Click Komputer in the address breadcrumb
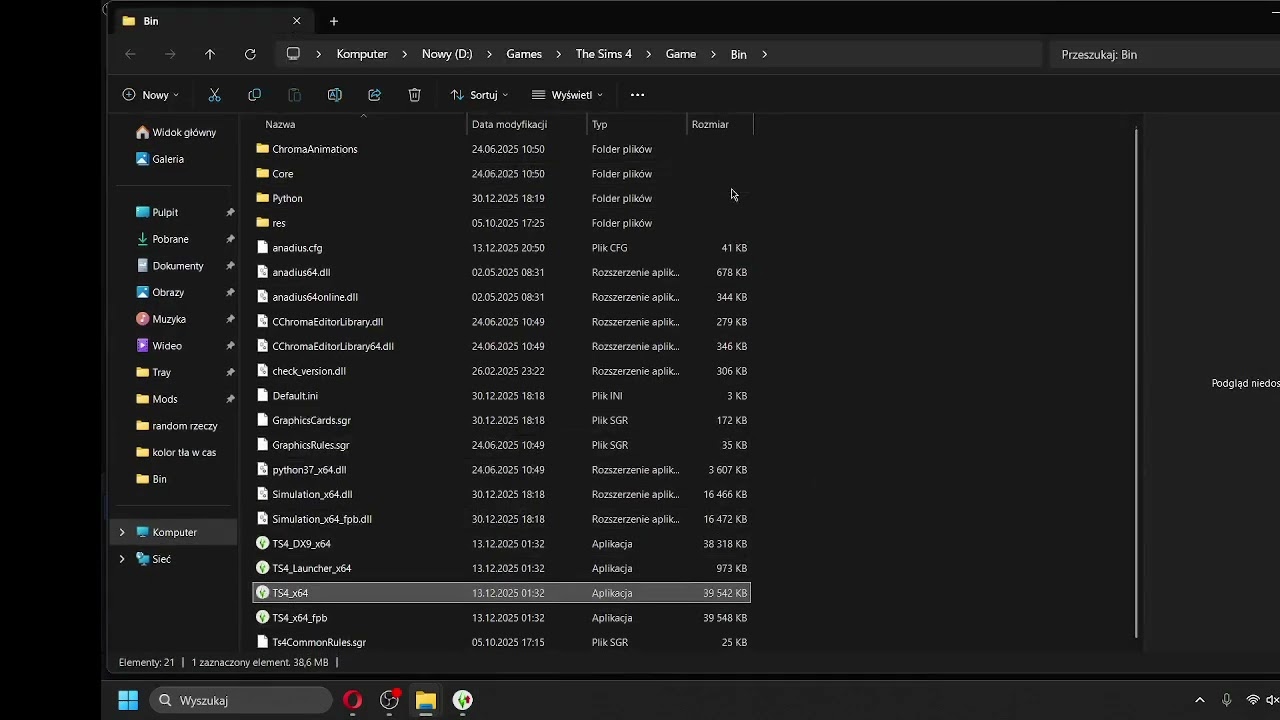This screenshot has height=720, width=1280. pyautogui.click(x=362, y=54)
